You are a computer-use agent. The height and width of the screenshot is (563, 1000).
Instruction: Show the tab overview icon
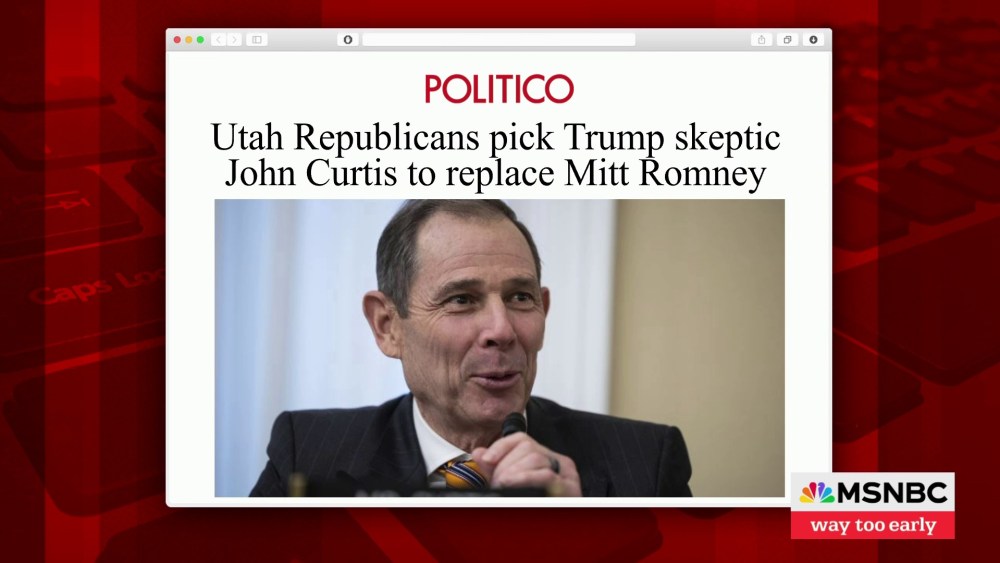[x=788, y=40]
